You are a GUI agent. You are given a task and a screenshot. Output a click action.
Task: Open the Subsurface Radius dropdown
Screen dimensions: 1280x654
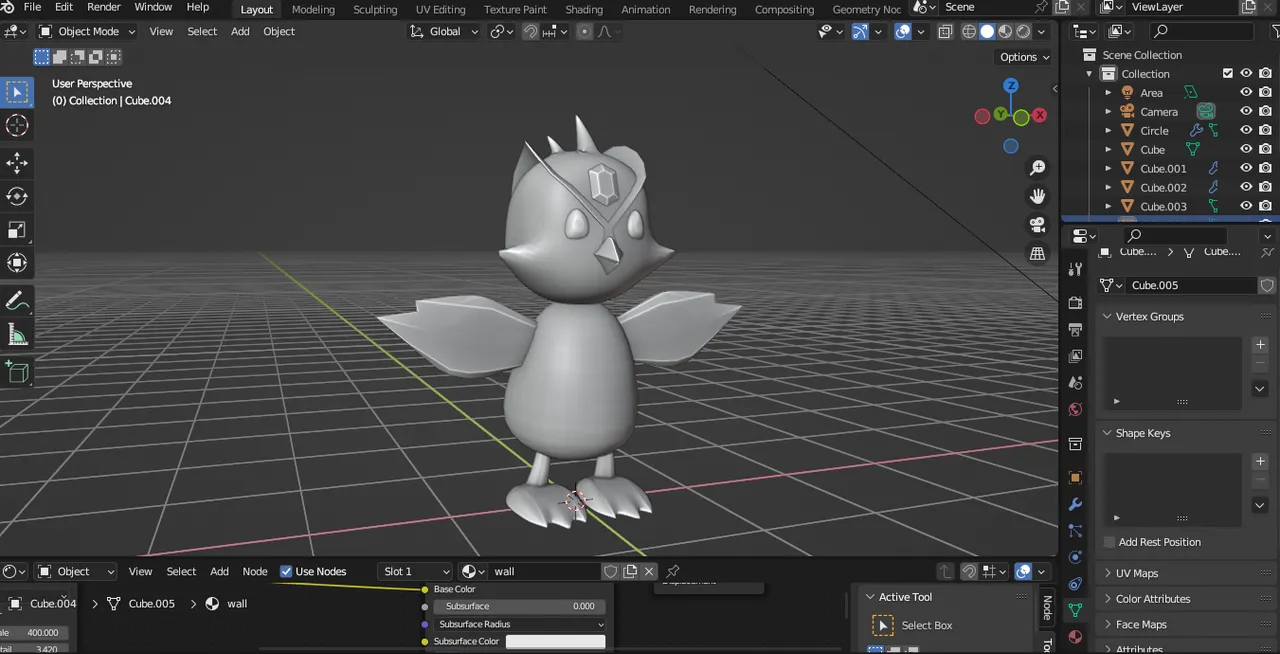click(519, 624)
